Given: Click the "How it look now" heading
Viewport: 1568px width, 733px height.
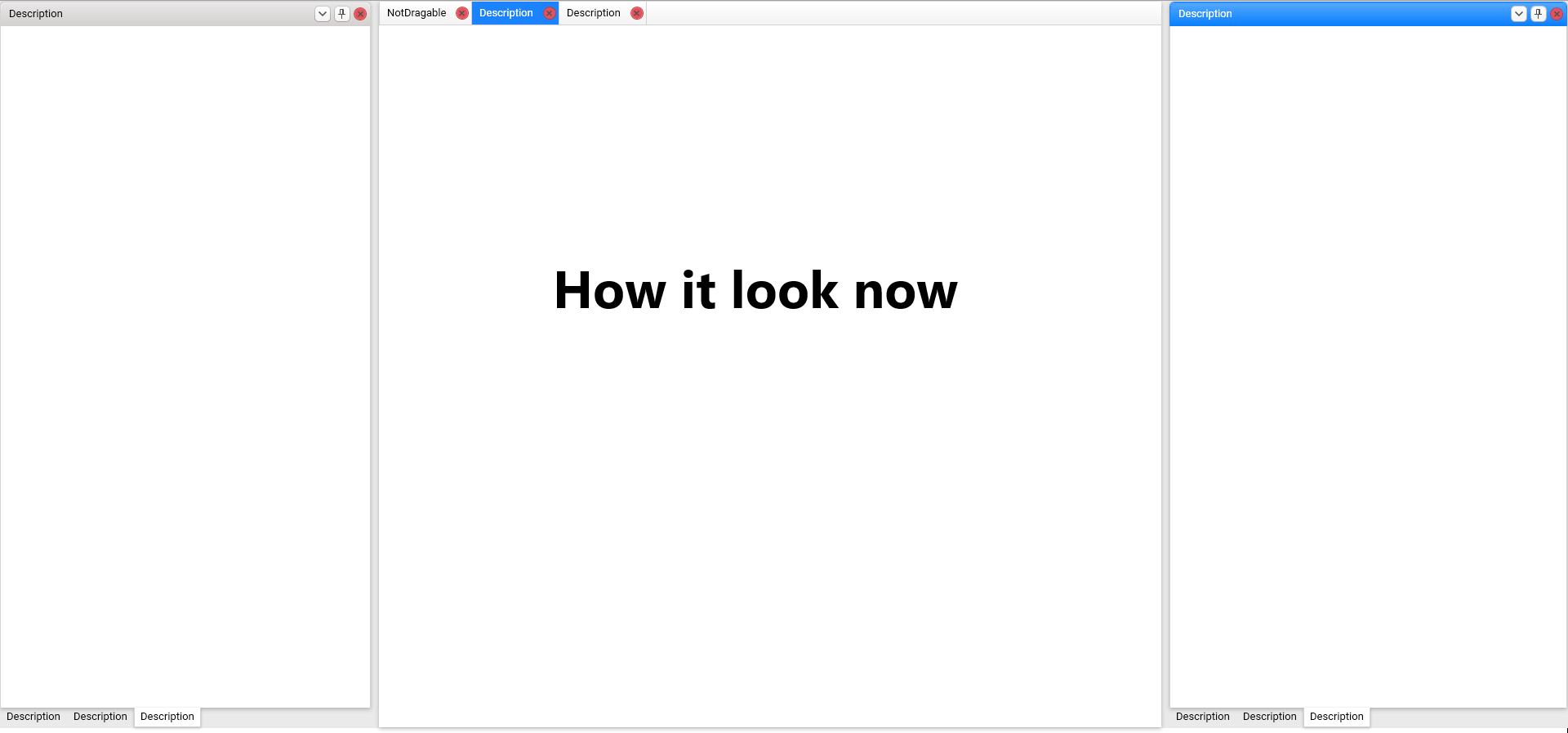Looking at the screenshot, I should coord(755,290).
